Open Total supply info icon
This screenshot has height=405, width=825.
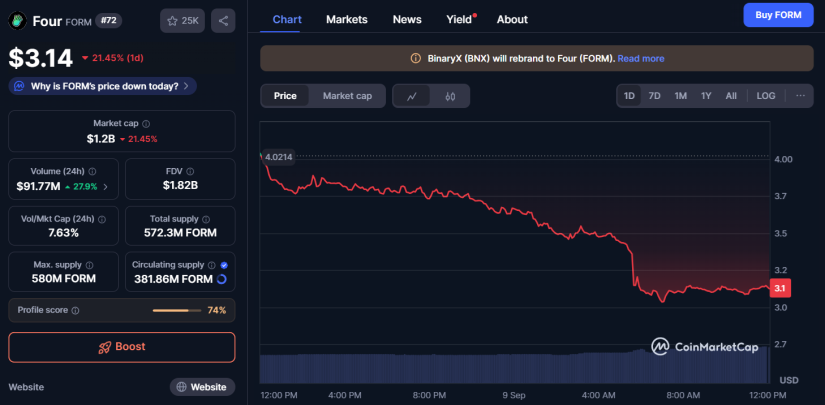[x=206, y=219]
